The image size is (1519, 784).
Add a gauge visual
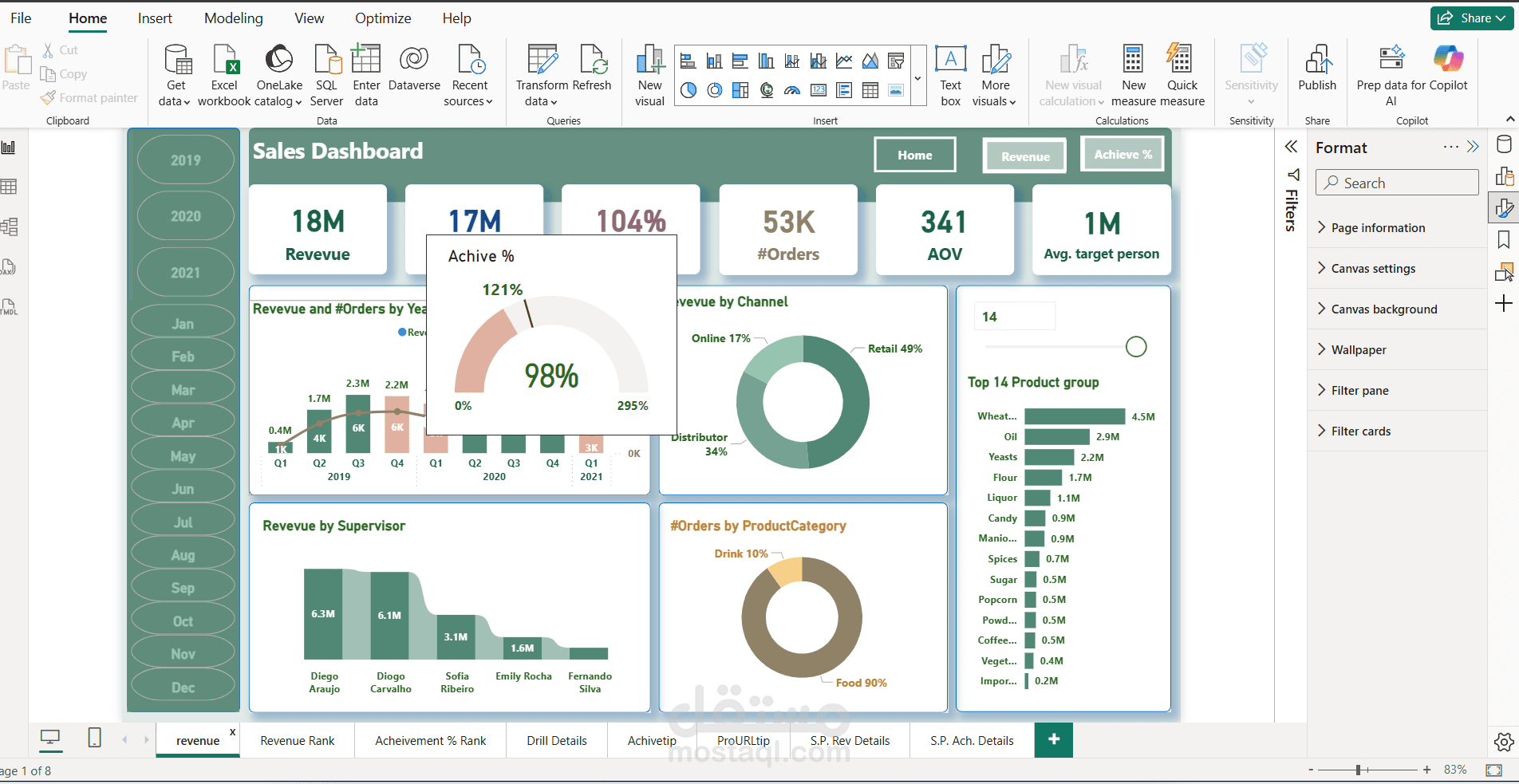[792, 90]
